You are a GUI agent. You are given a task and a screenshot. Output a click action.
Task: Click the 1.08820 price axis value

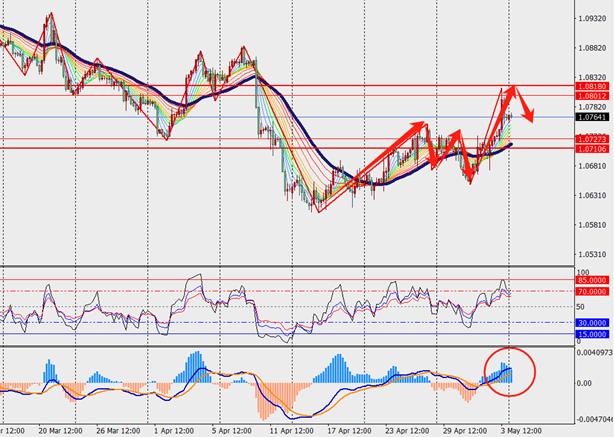(592, 48)
